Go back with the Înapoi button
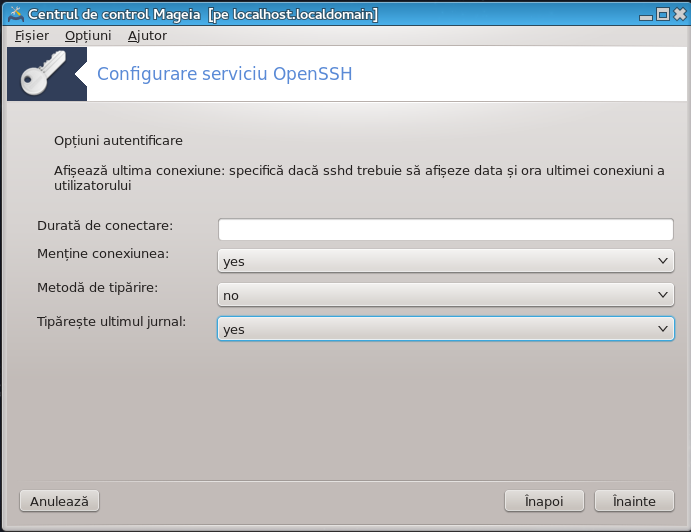Screen dimensions: 691x532 point(544,501)
